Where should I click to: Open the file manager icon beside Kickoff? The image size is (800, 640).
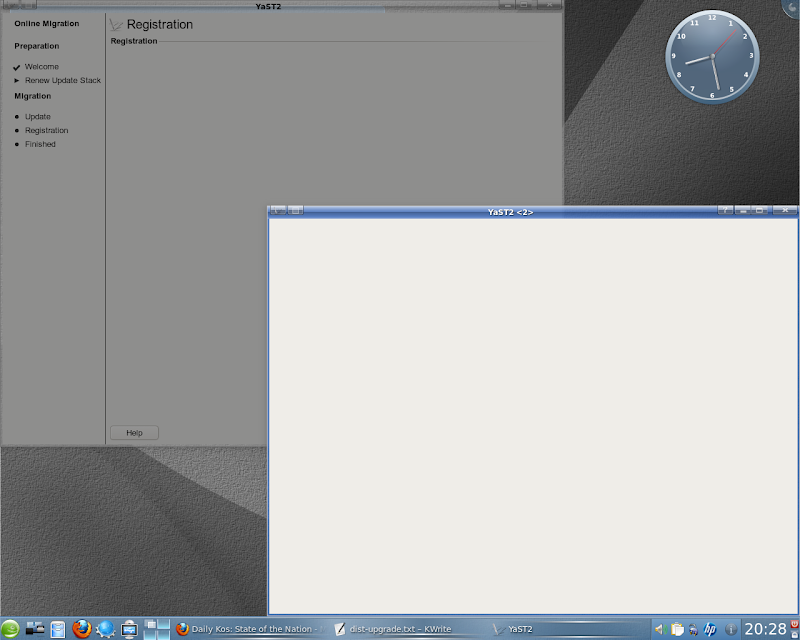click(x=35, y=629)
